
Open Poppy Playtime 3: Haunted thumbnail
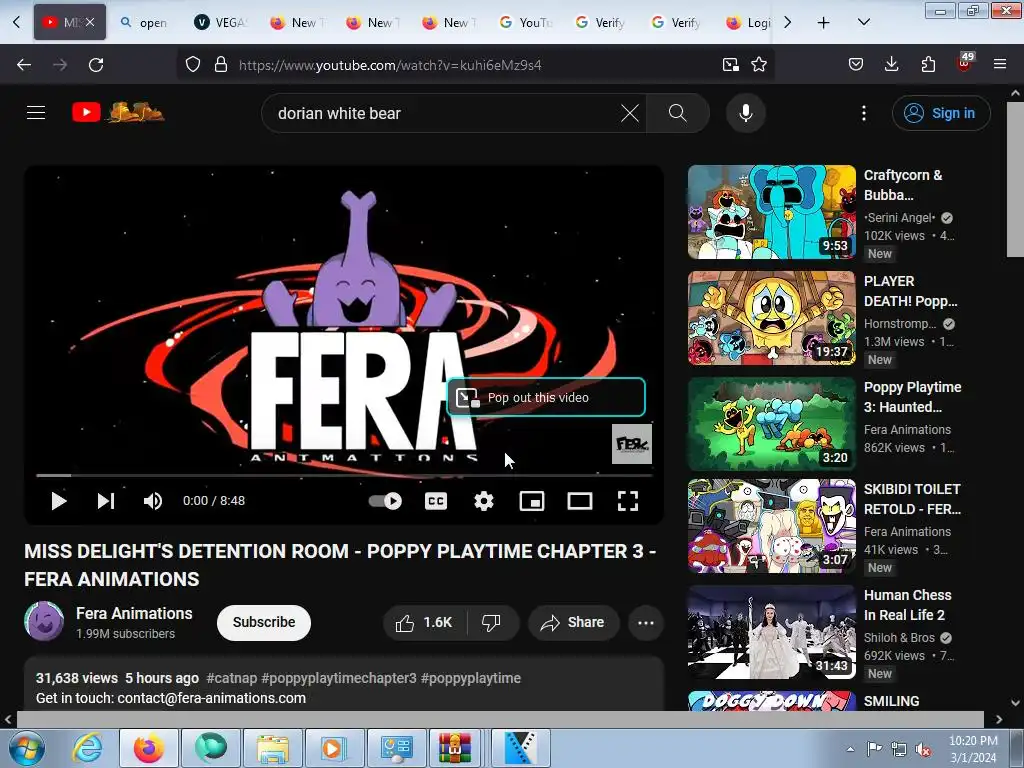tap(771, 423)
